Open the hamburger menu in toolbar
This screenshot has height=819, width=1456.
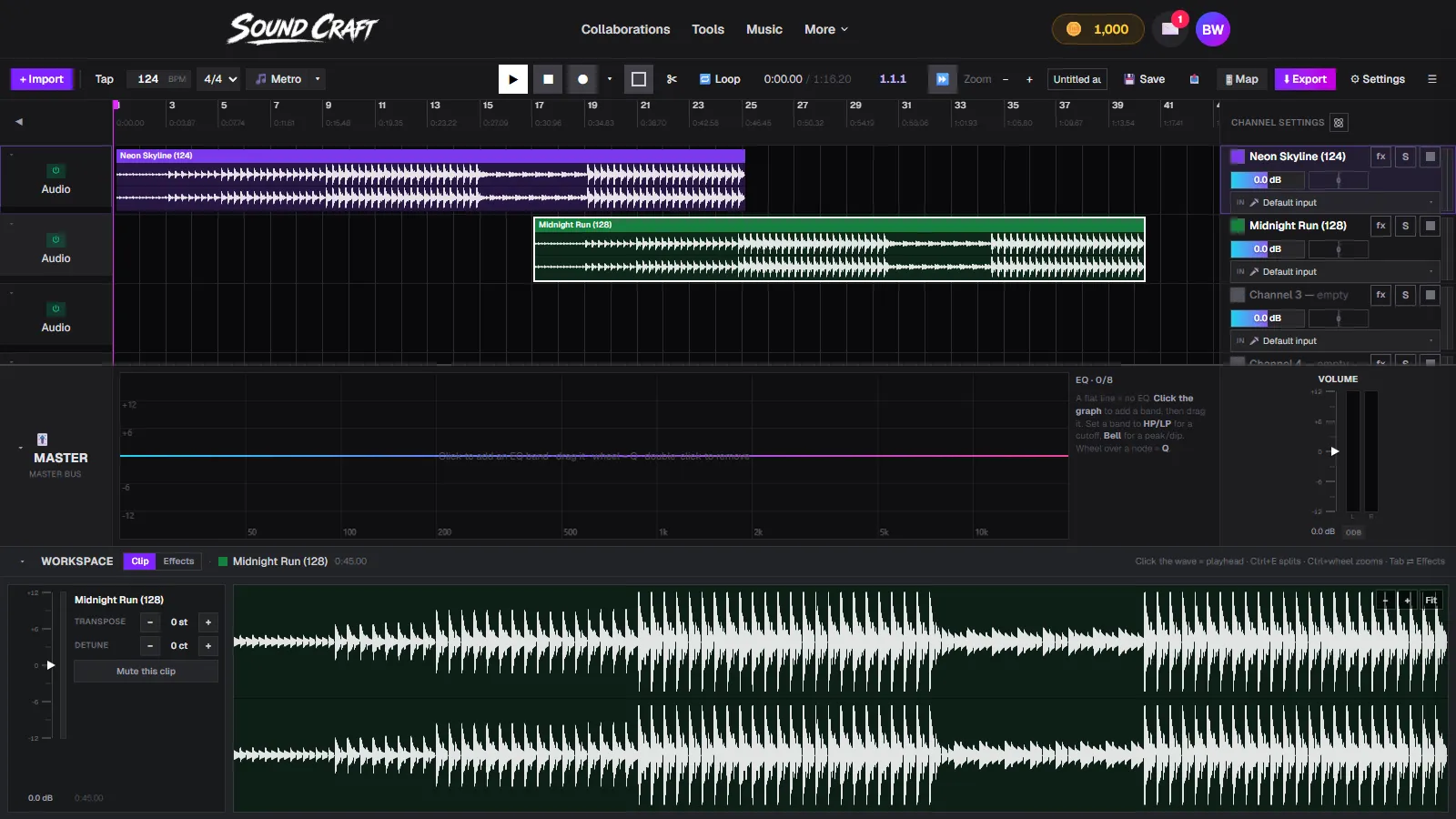pyautogui.click(x=1432, y=79)
